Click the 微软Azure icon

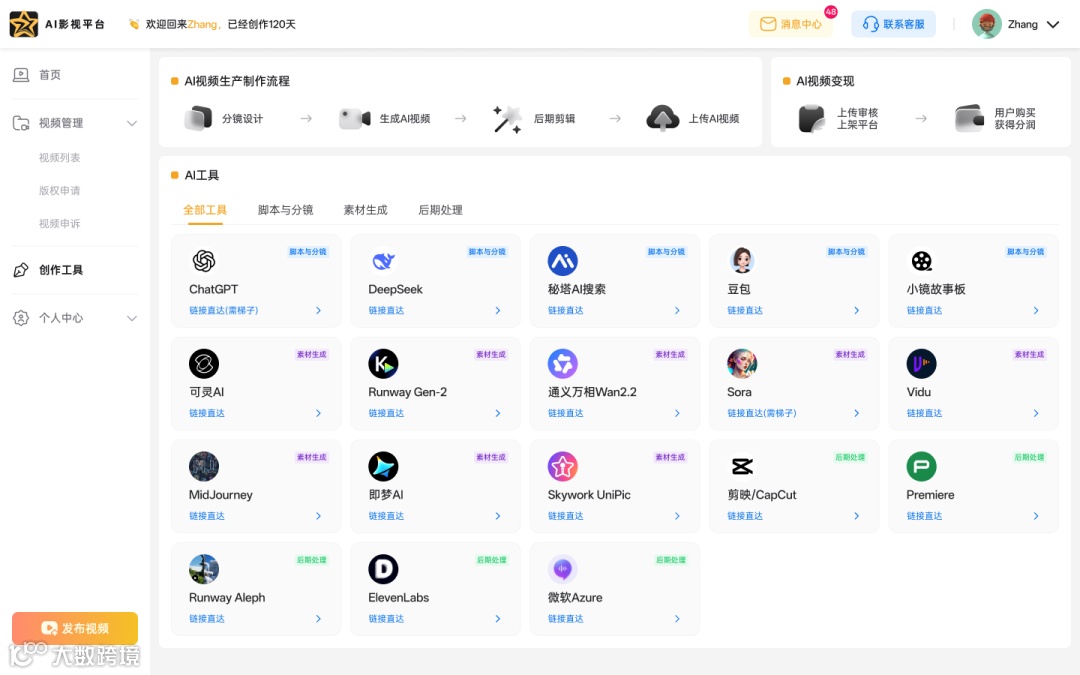tap(563, 569)
